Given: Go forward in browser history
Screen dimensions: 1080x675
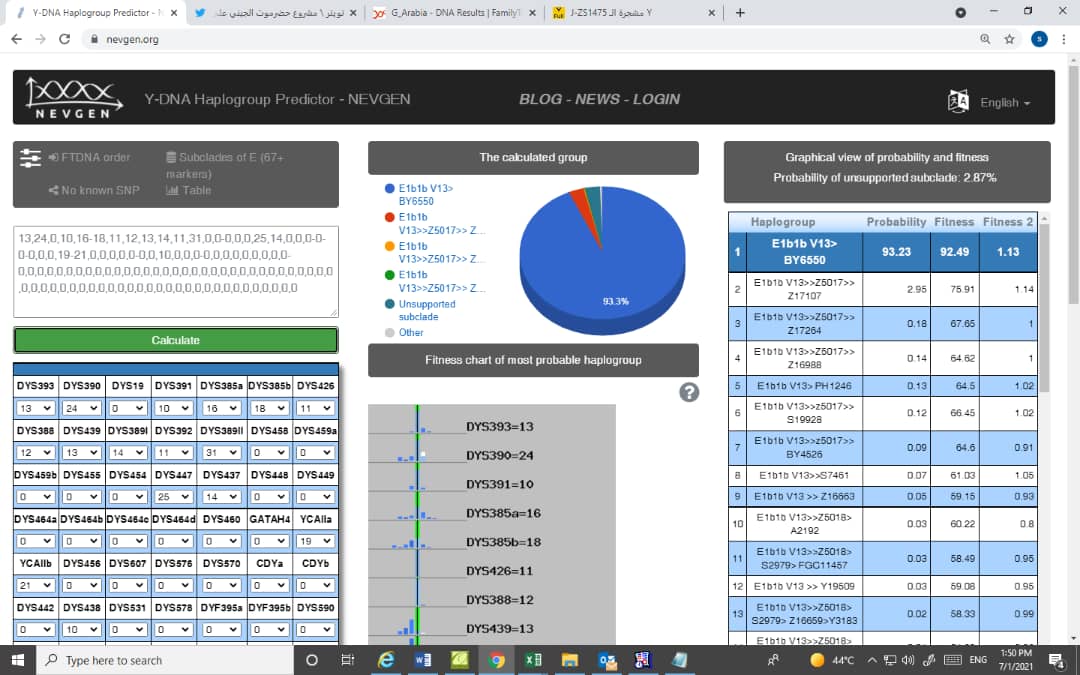Looking at the screenshot, I should pos(41,39).
